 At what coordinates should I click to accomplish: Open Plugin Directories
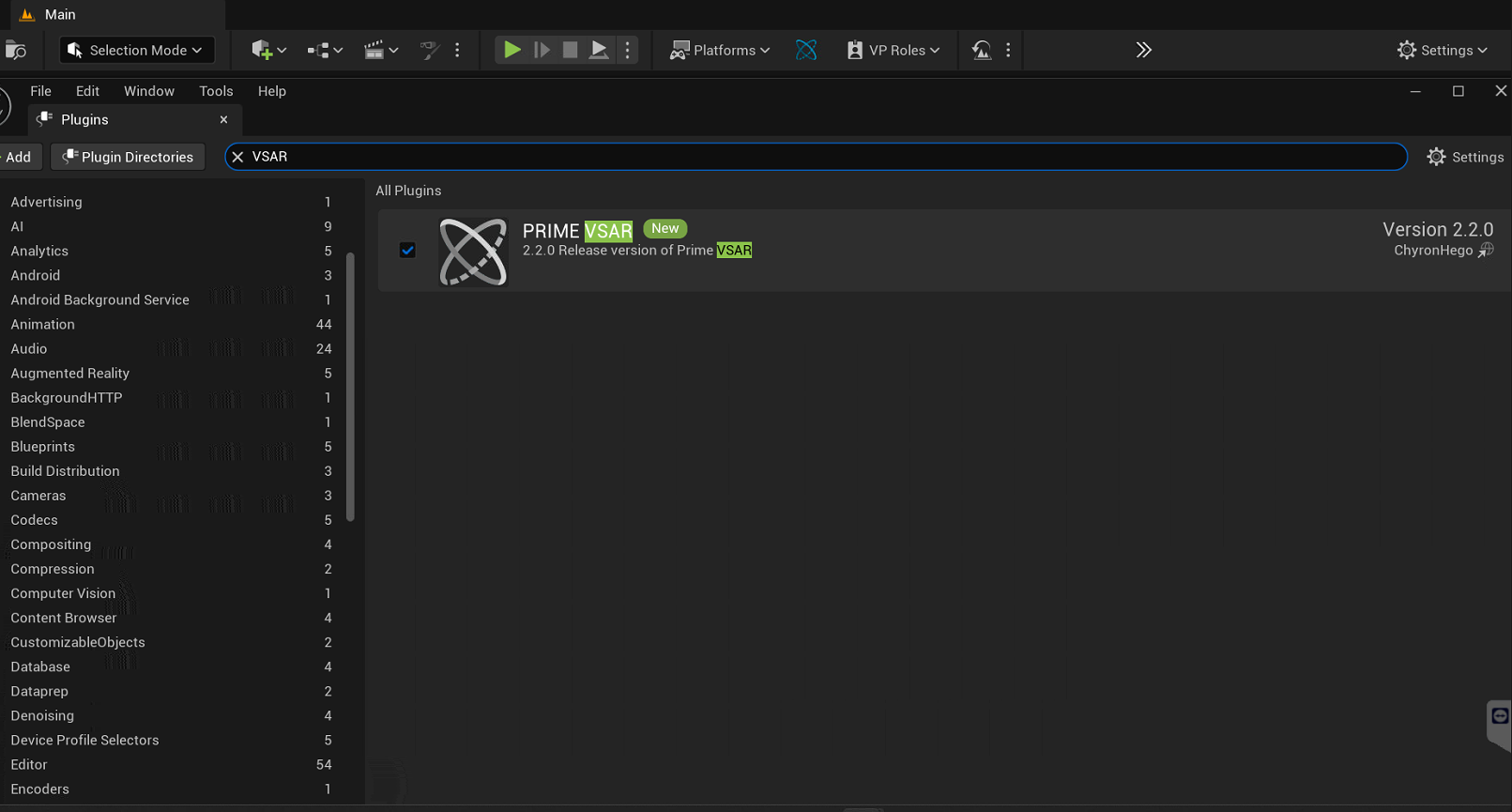pyautogui.click(x=128, y=157)
